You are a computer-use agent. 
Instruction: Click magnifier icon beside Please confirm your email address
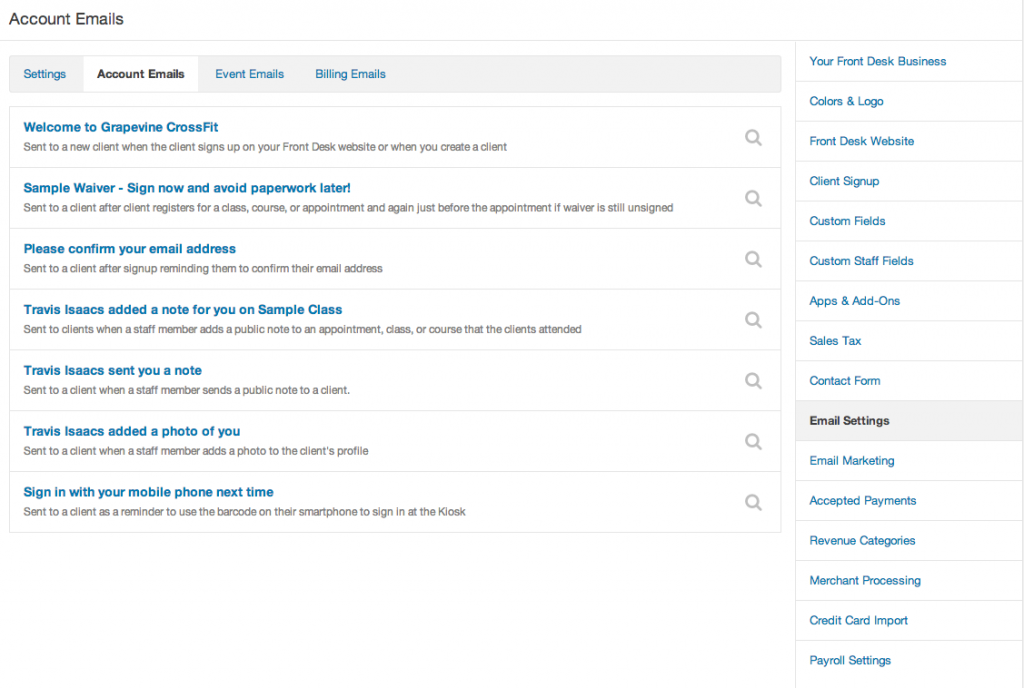(753, 259)
